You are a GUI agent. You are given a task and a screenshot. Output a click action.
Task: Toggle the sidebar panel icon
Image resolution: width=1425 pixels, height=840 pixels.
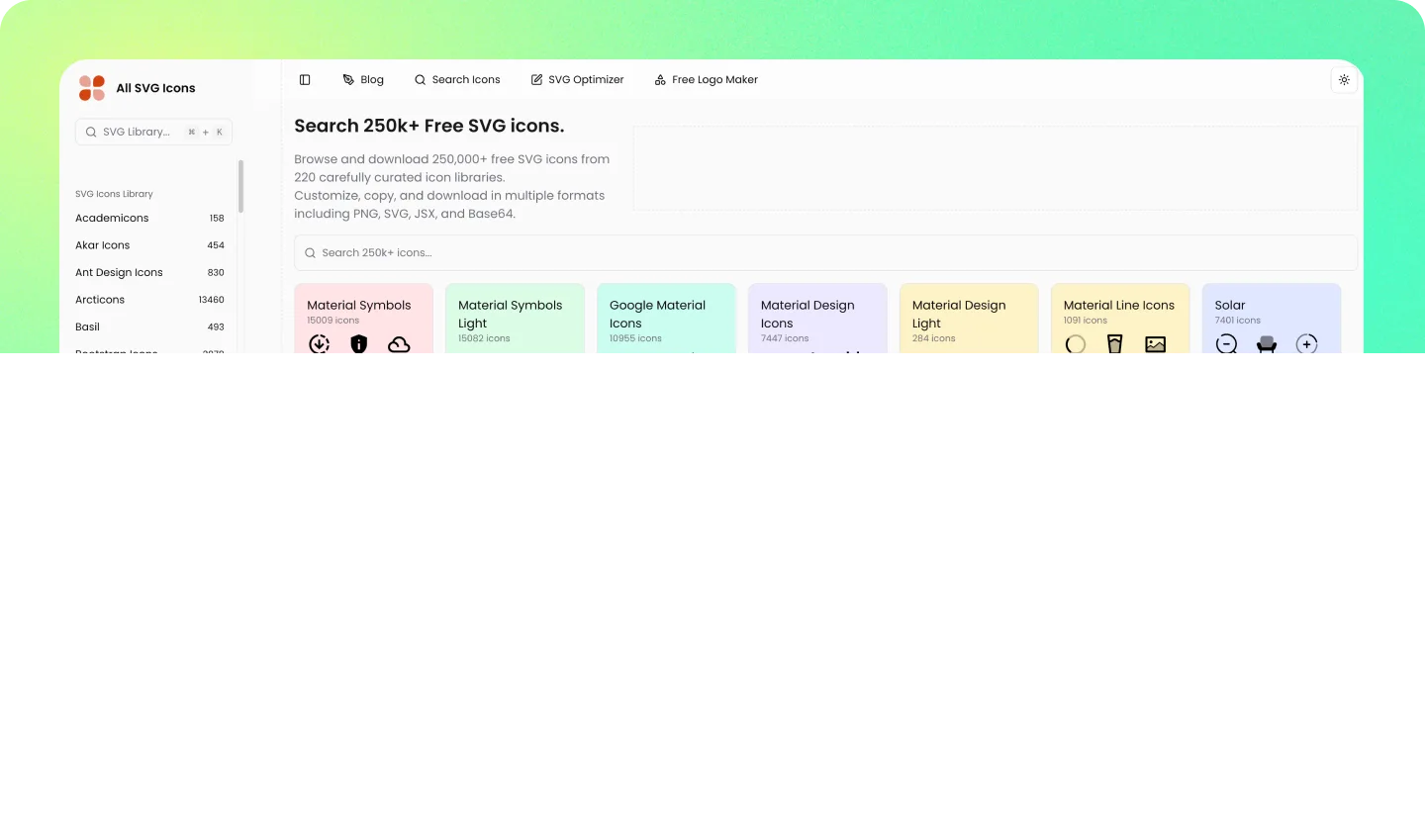pos(305,80)
